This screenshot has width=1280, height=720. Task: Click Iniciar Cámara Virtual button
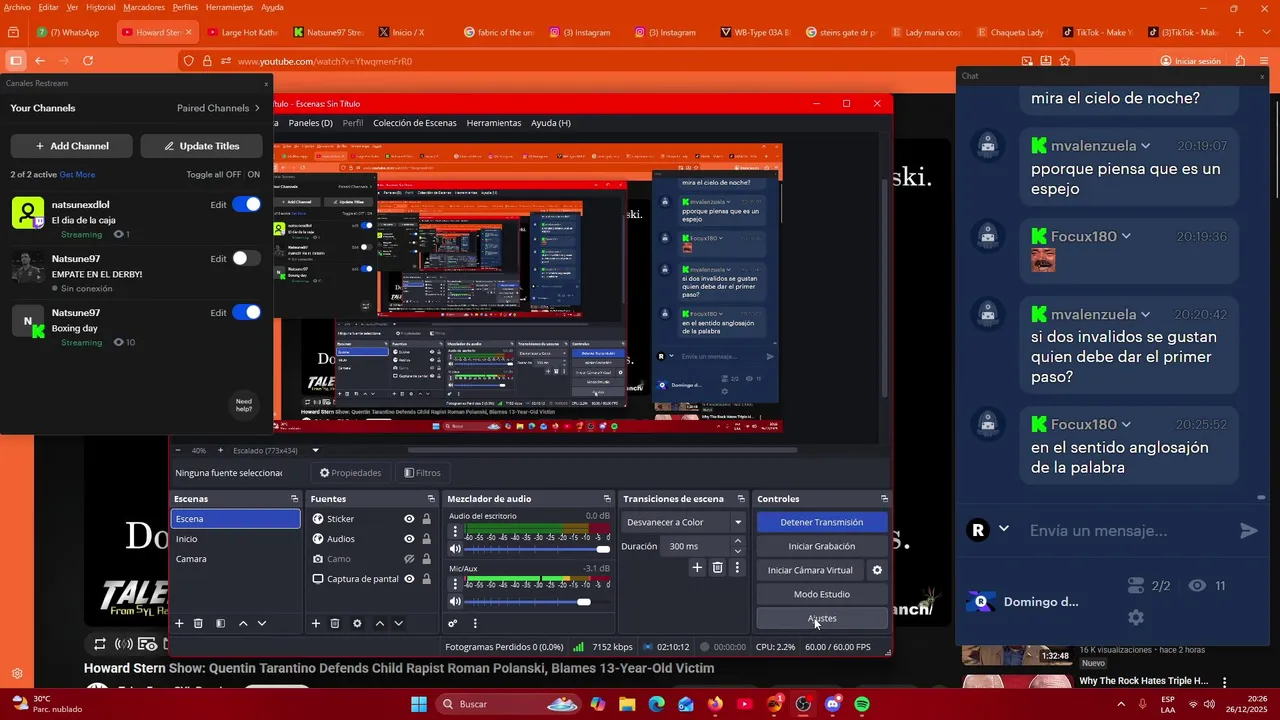coord(810,570)
